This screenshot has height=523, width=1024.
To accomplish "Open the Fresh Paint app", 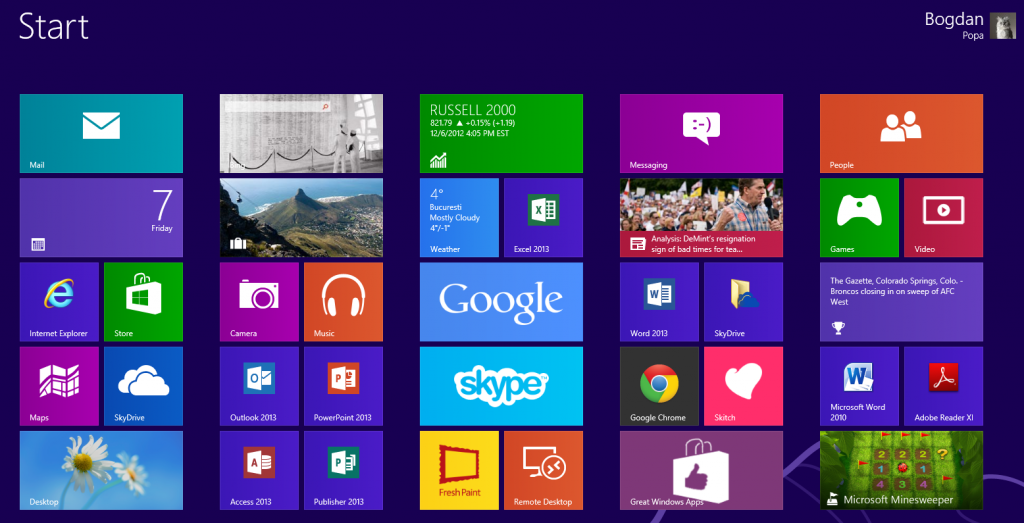I will point(459,469).
